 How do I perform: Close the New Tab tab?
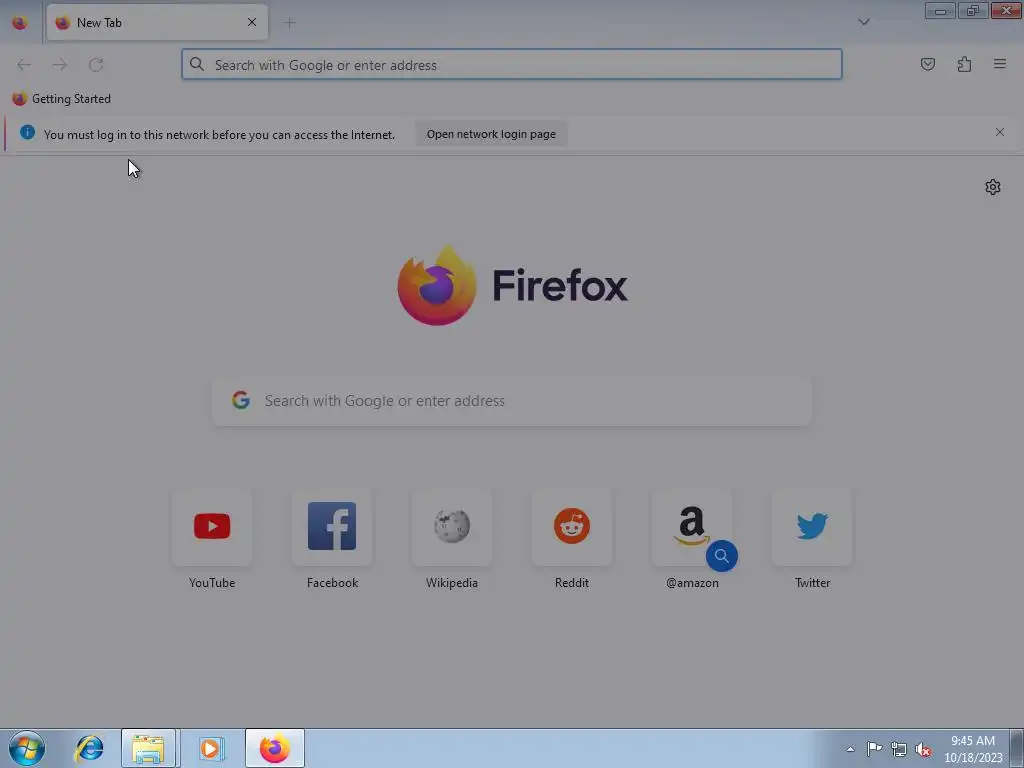(x=251, y=22)
